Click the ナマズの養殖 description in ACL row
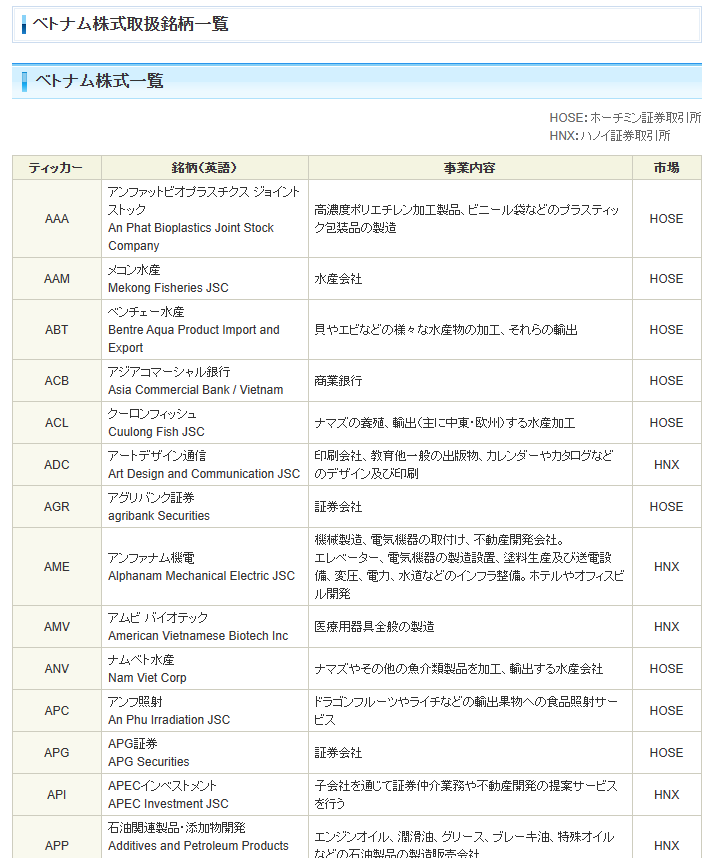The width and height of the screenshot is (723, 858). [445, 422]
